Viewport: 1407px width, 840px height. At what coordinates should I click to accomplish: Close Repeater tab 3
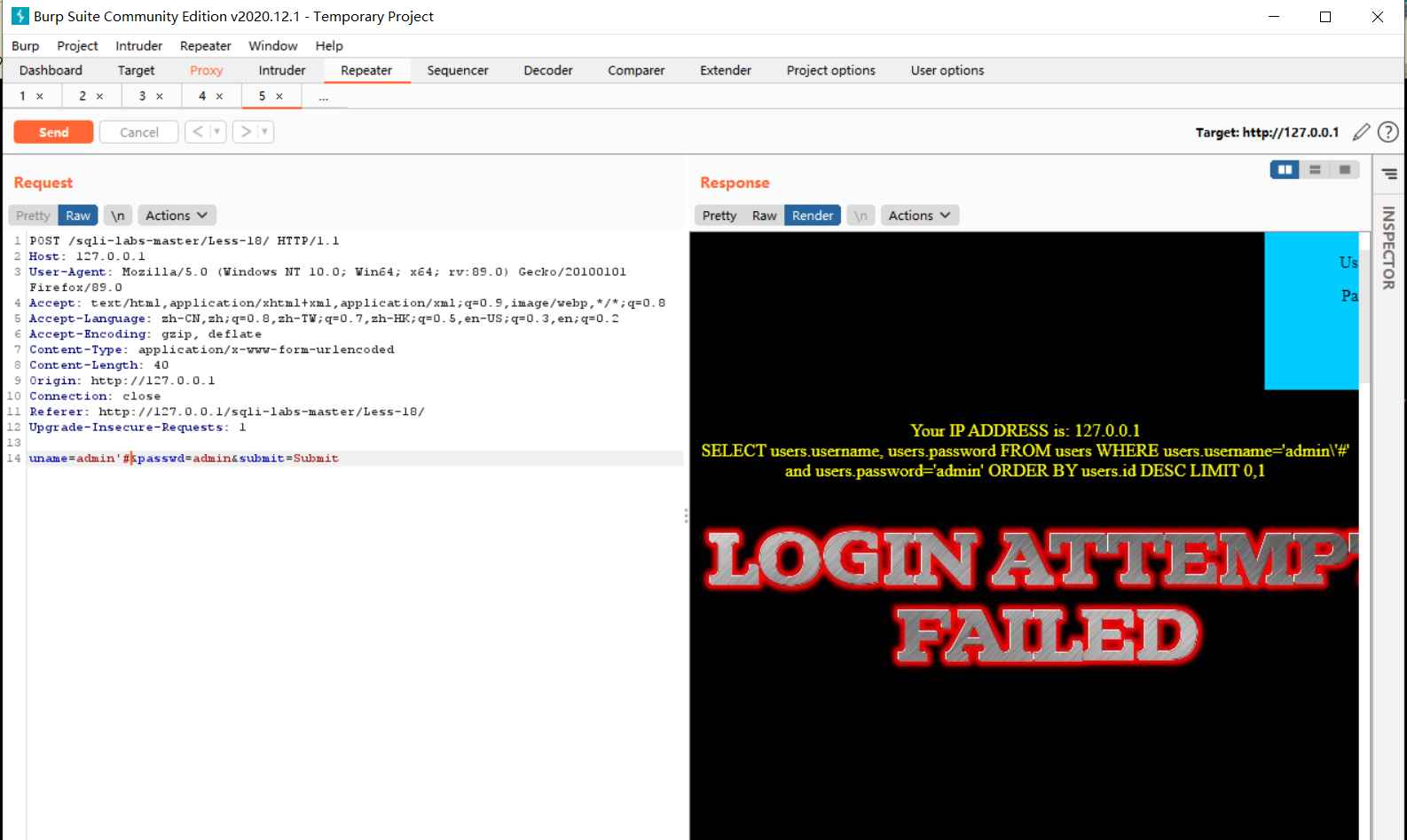[160, 97]
